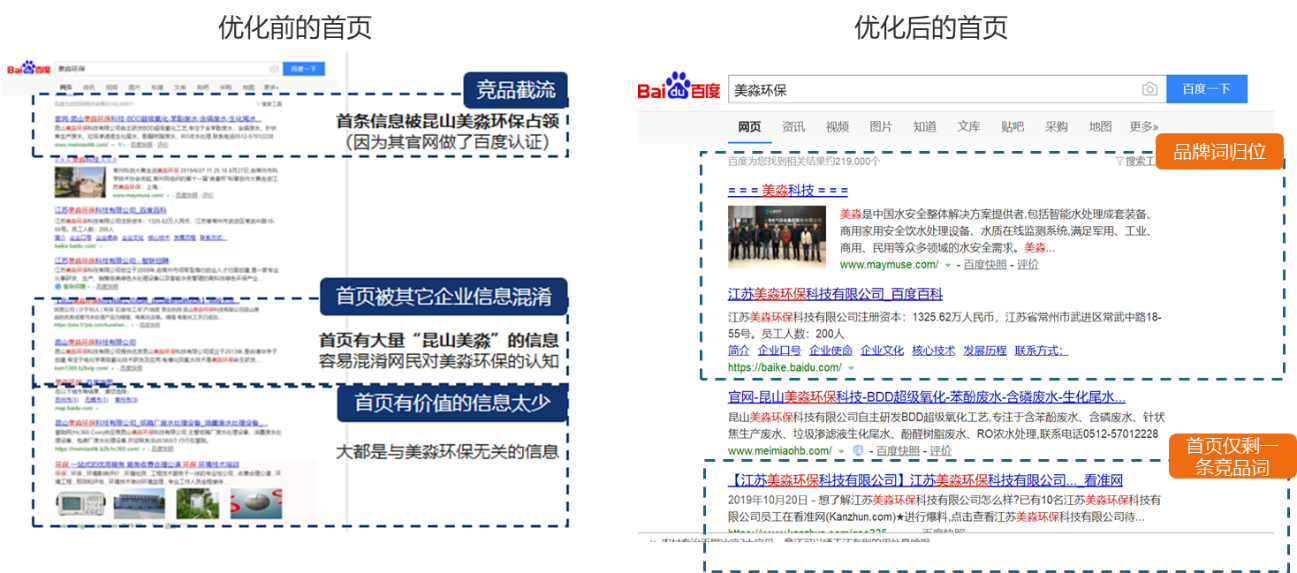Viewport: 1297px width, 573px height.
Task: Click 评价 next to www.maymuse.com on after-optimization page
Action: 1028,265
